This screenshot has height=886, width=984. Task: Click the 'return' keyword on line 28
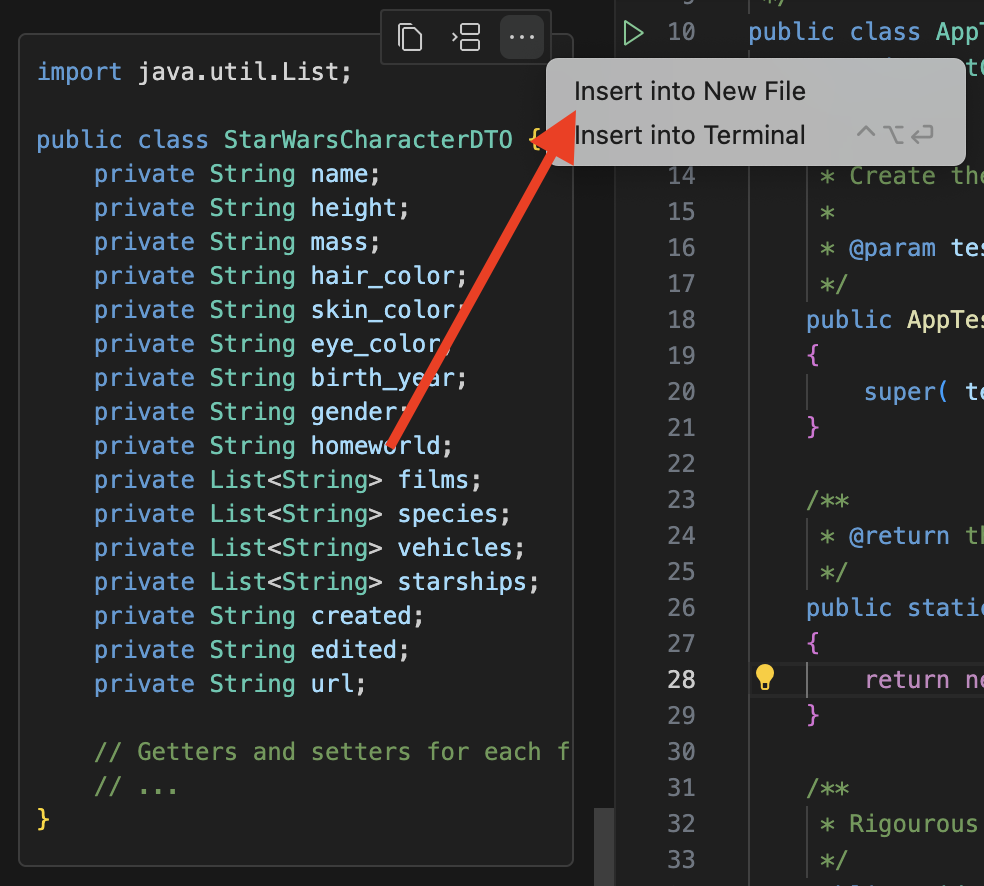coord(907,680)
